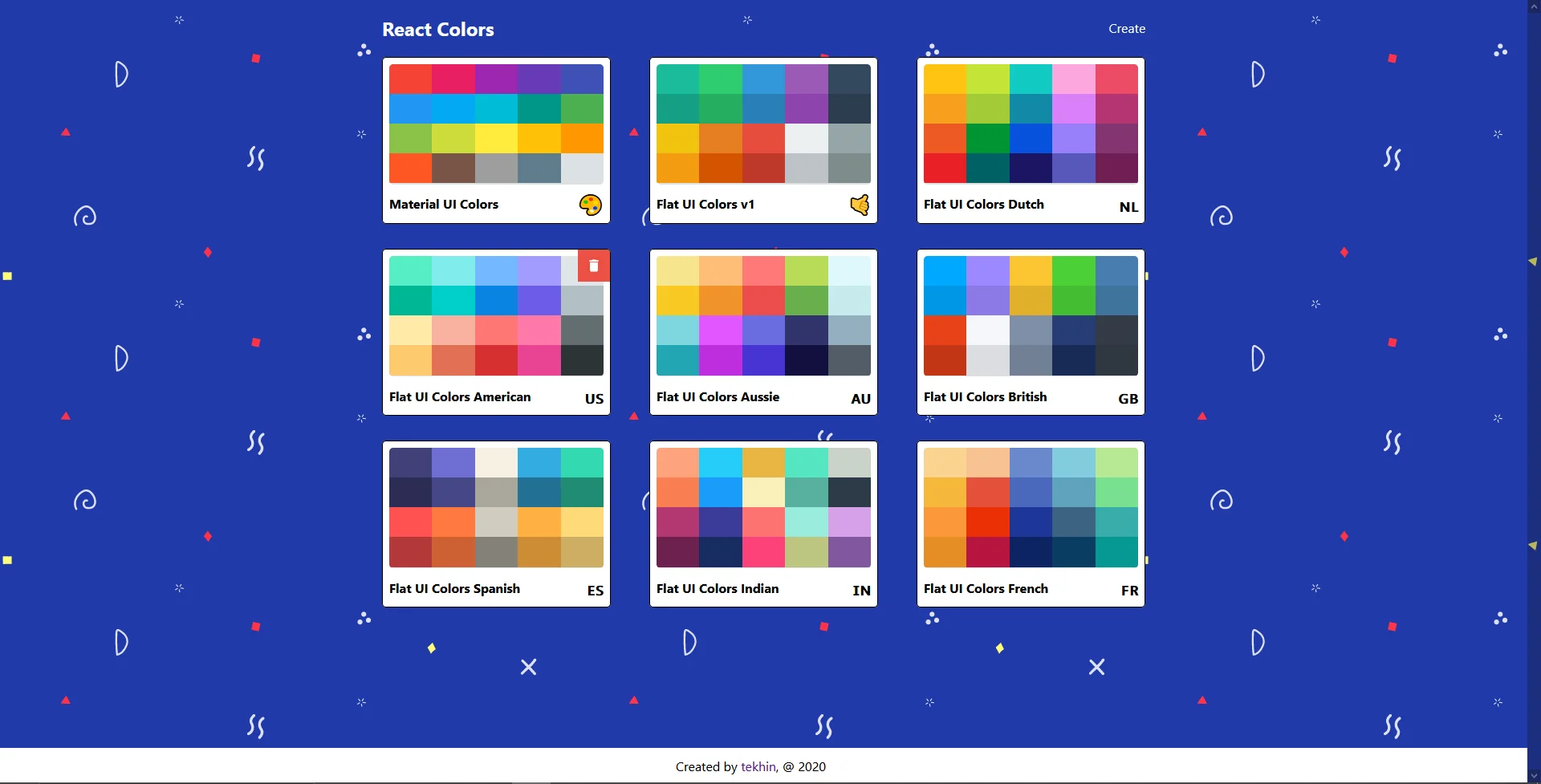Open the tekhin author link
This screenshot has height=784, width=1541.
(x=758, y=766)
